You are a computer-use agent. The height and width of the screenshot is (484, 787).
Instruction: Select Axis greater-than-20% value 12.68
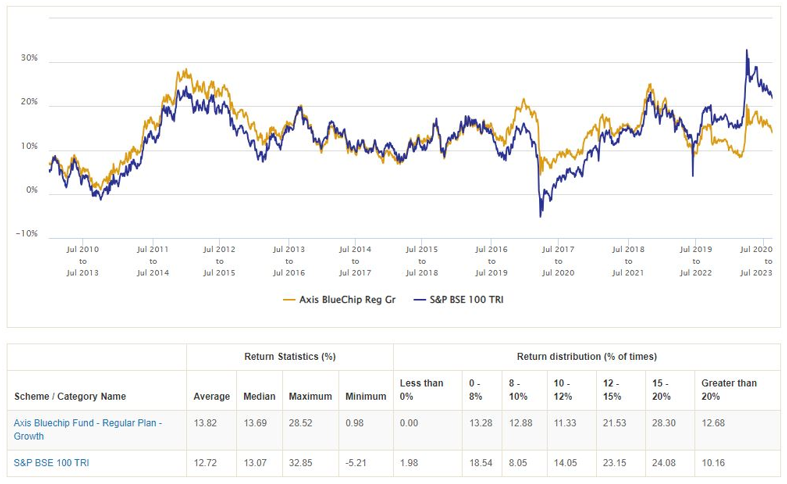pos(713,423)
